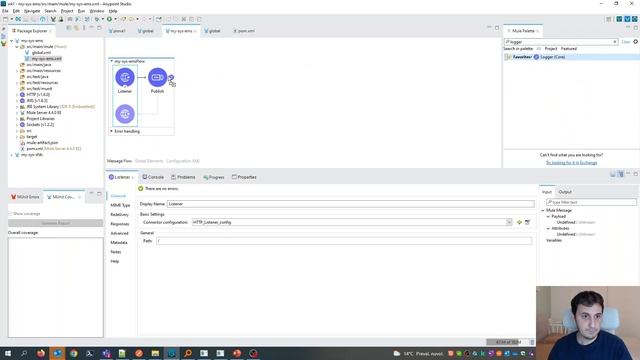This screenshot has width=640, height=360.
Task: Switch to the Configuration XML view
Action: point(183,161)
